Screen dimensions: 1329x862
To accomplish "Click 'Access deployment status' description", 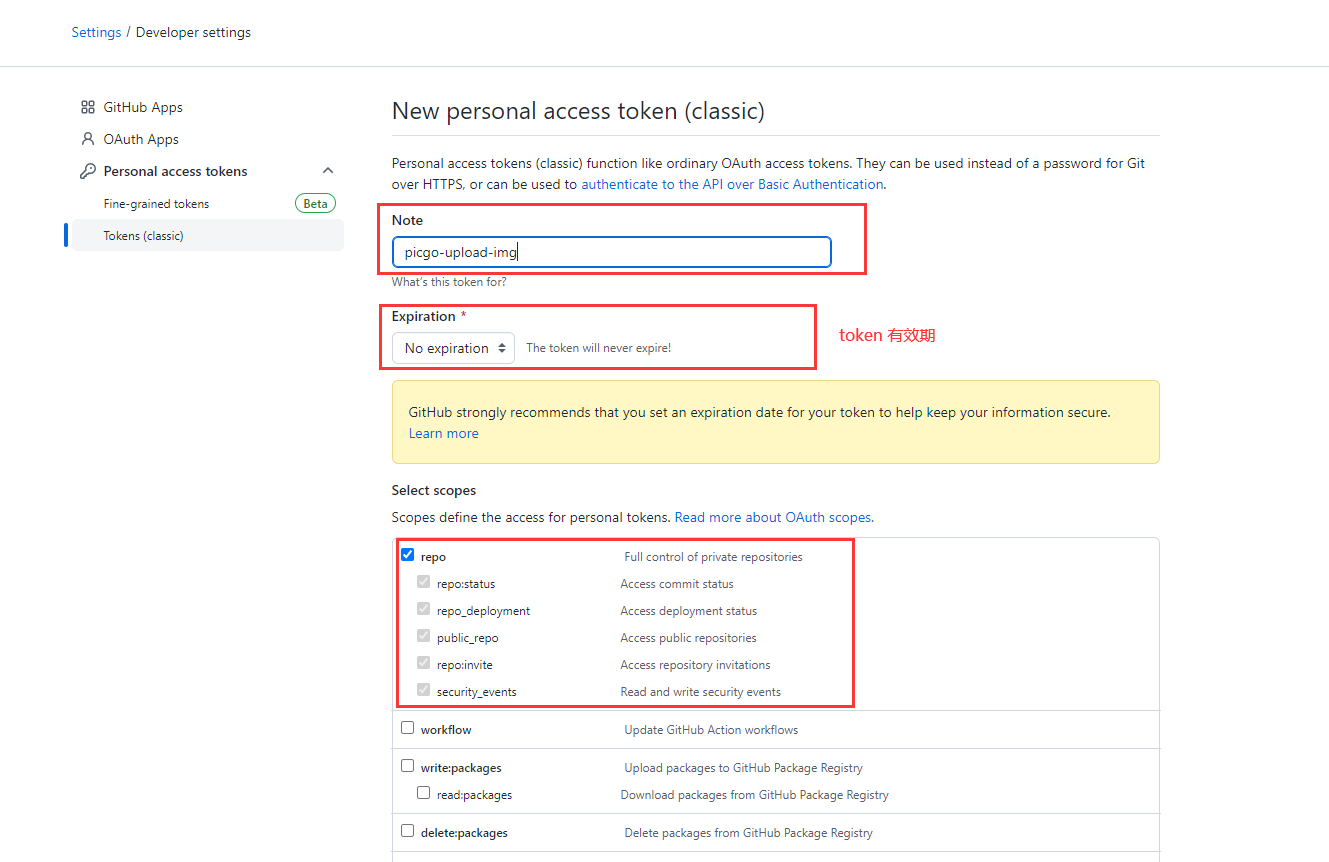I will (688, 611).
